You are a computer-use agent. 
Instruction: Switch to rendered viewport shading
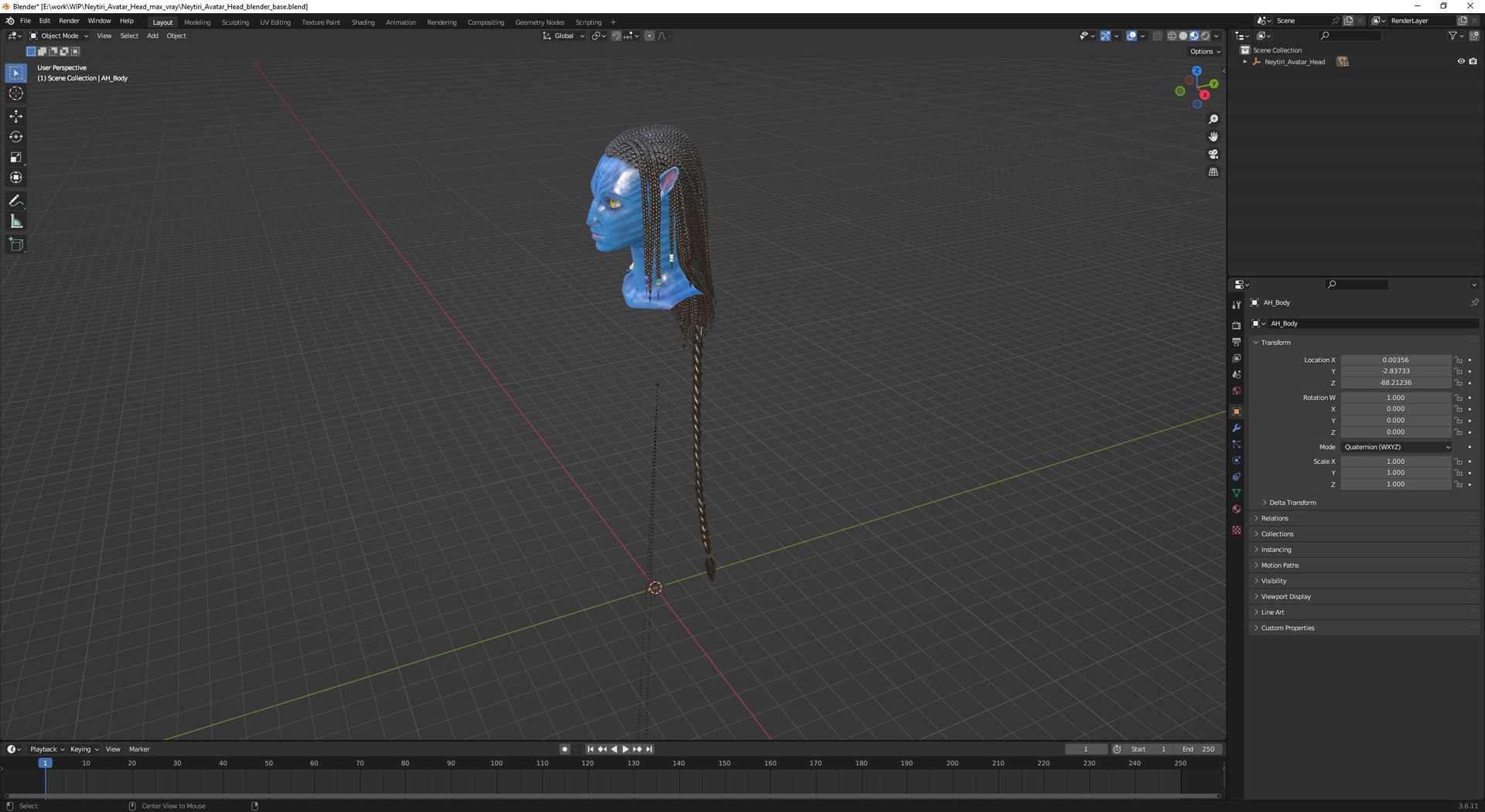point(1205,36)
